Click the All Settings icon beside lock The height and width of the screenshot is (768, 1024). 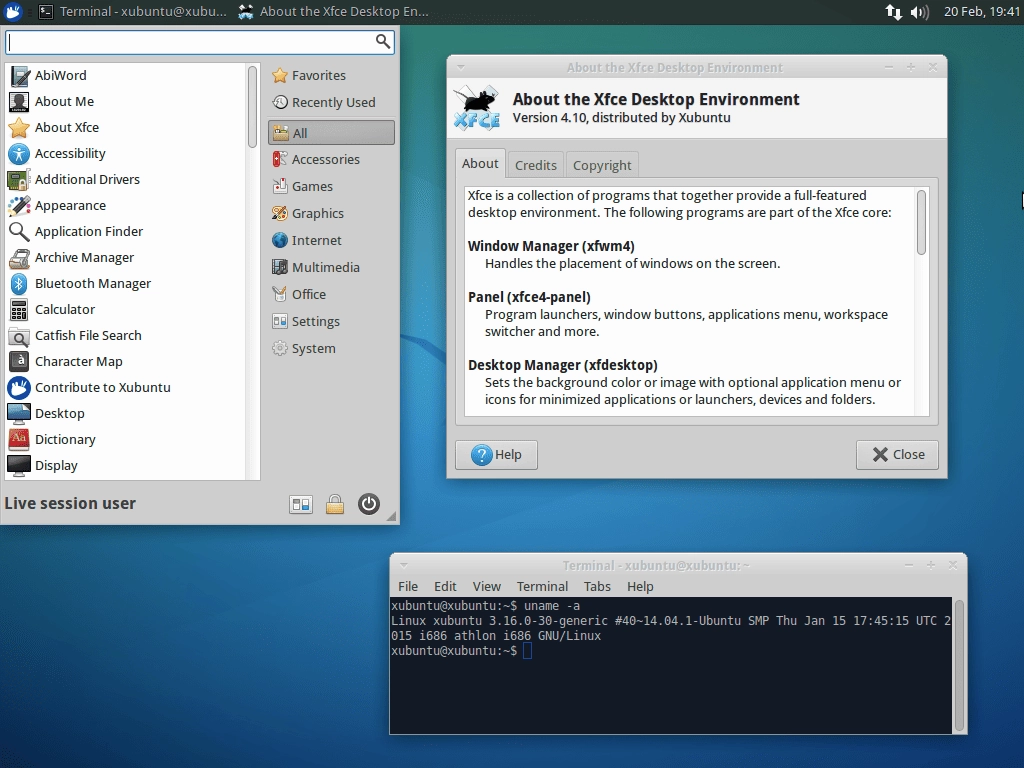[x=301, y=504]
